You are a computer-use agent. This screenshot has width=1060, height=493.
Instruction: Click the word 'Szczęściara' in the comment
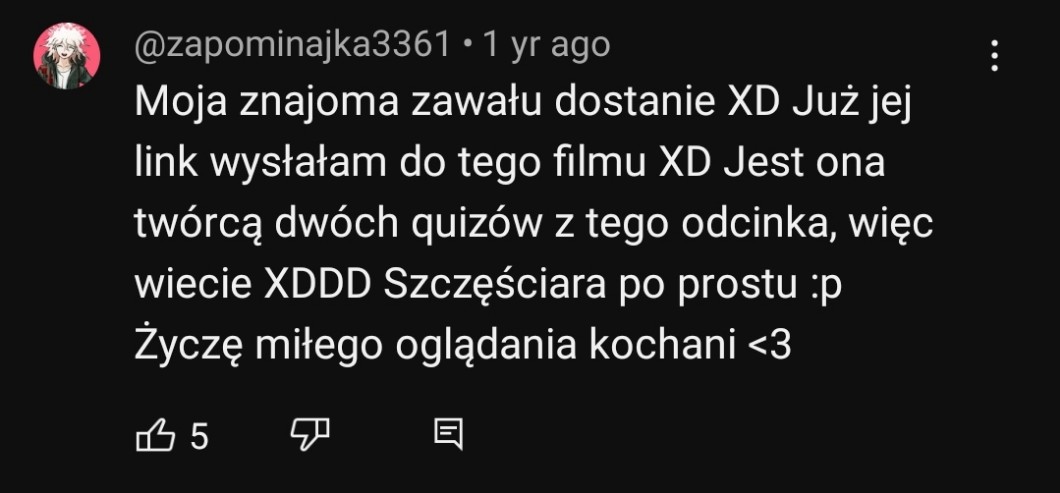pyautogui.click(x=494, y=285)
